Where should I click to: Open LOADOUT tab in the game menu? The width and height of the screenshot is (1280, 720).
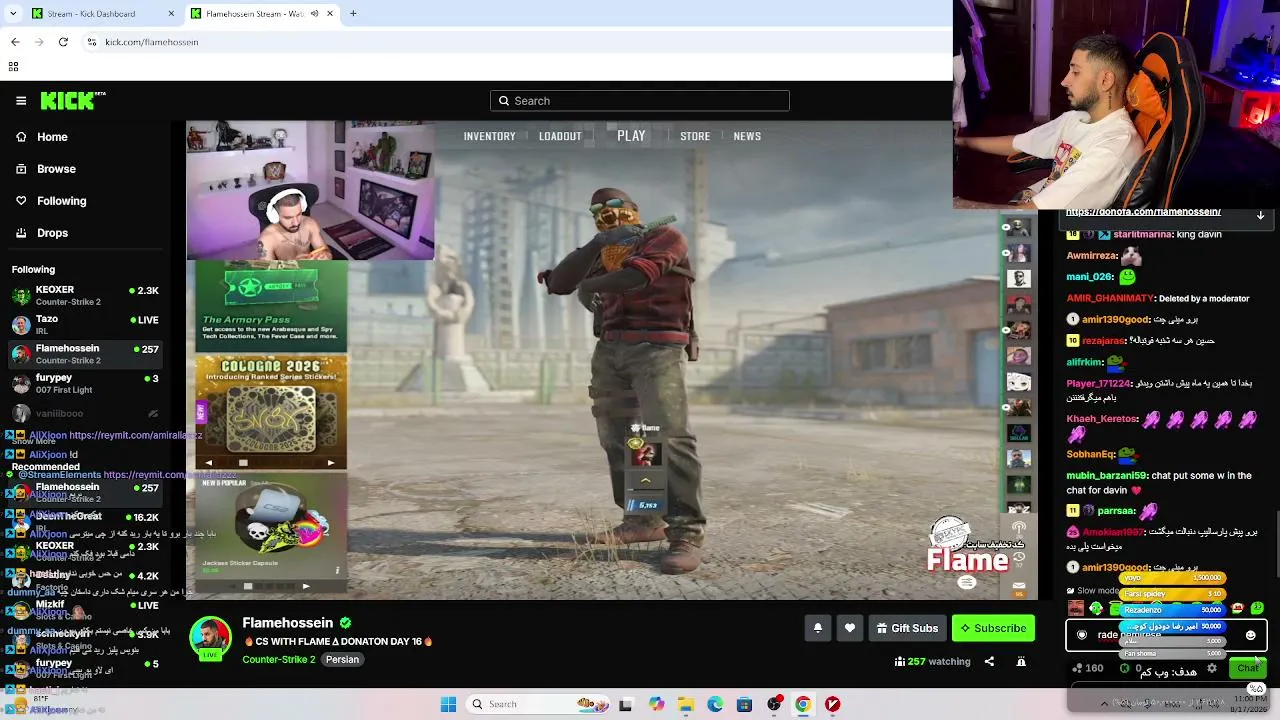560,136
